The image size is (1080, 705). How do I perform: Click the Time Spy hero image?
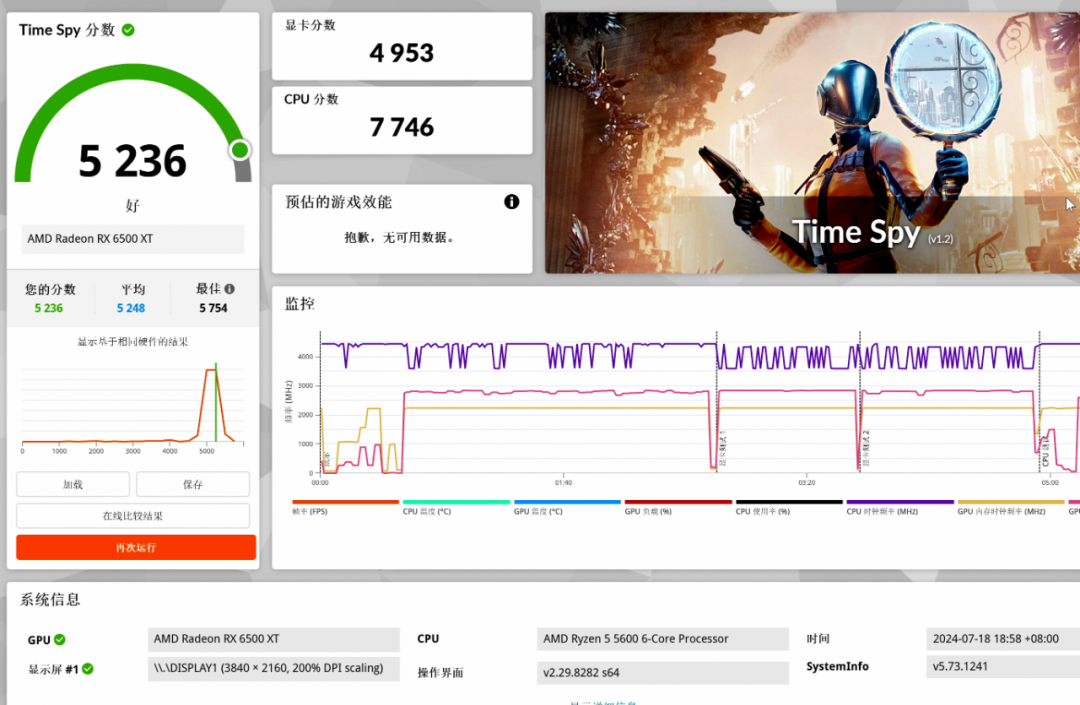(x=812, y=143)
